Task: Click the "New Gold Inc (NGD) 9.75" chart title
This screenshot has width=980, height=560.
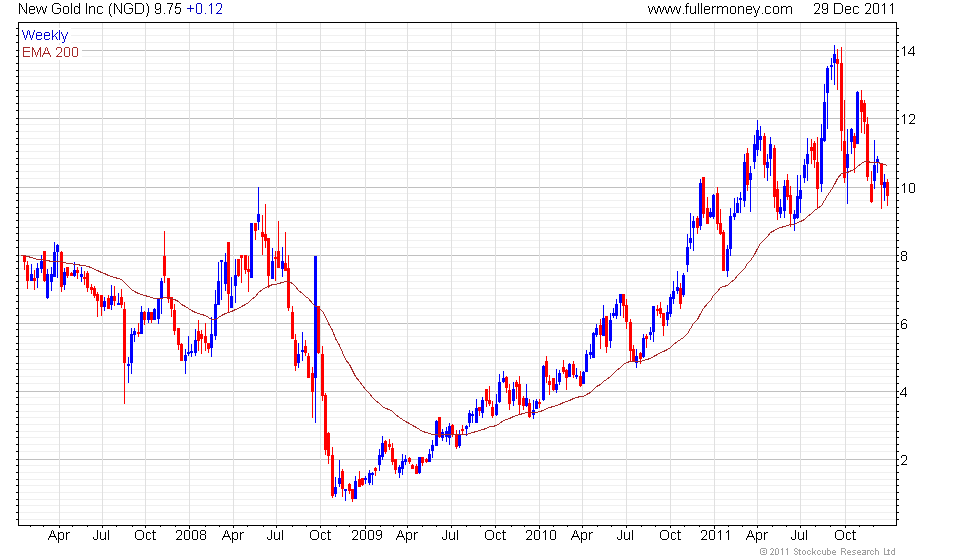Action: (100, 9)
